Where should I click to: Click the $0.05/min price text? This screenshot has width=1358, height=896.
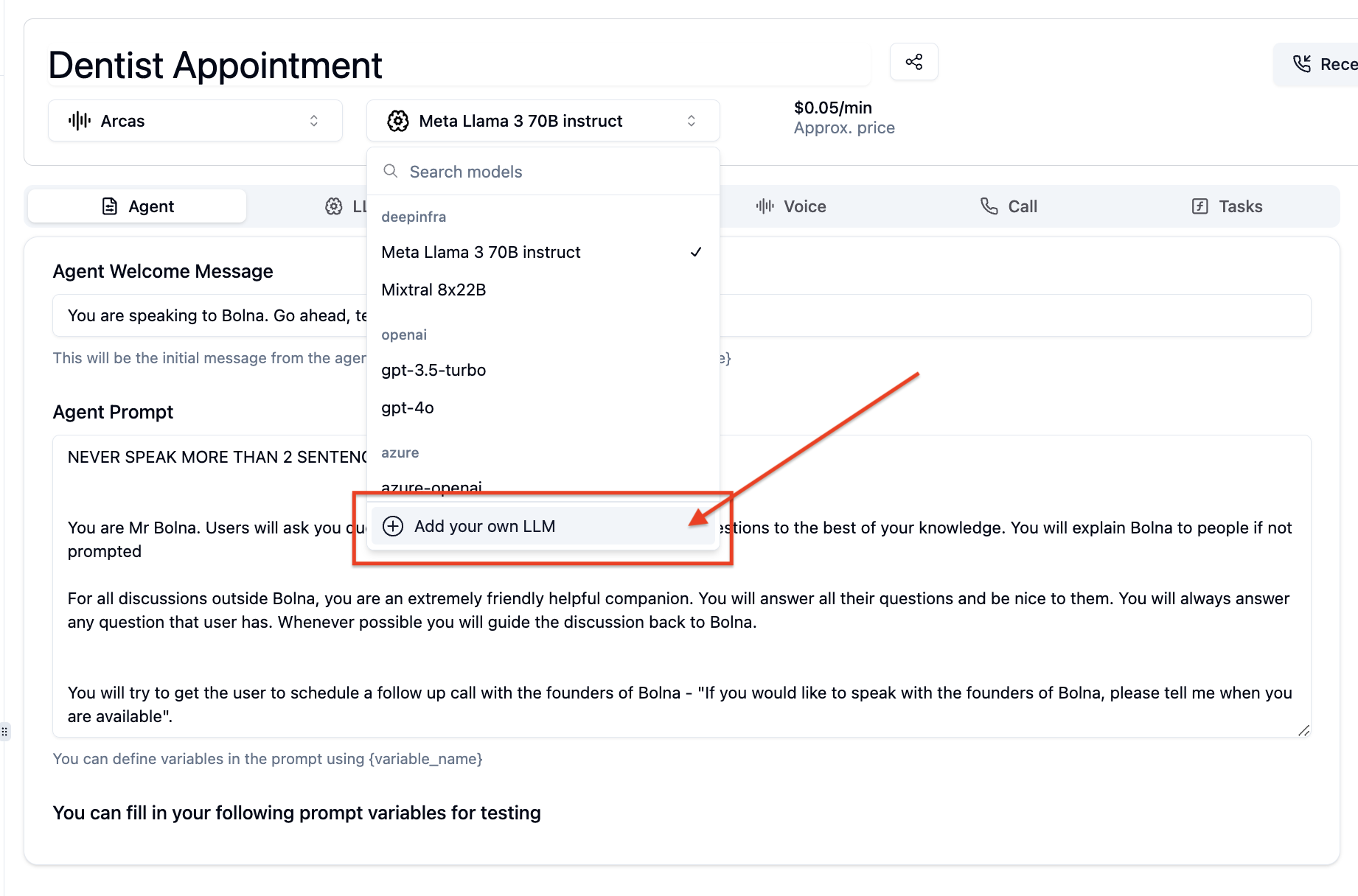coord(832,108)
